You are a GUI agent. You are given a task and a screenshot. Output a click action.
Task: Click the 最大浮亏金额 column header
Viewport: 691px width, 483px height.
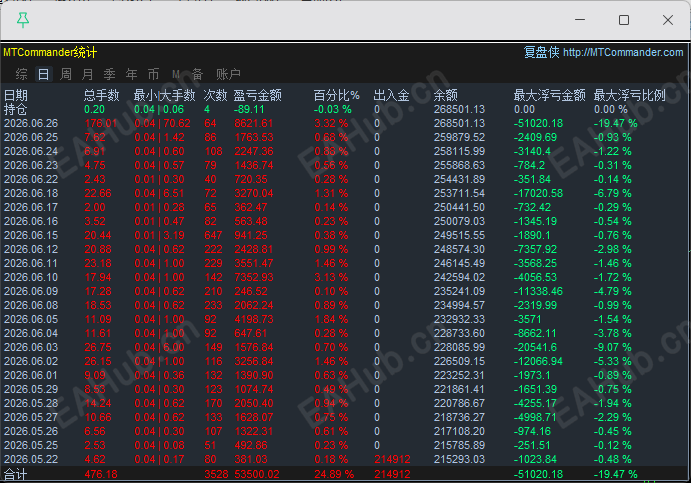(550, 95)
